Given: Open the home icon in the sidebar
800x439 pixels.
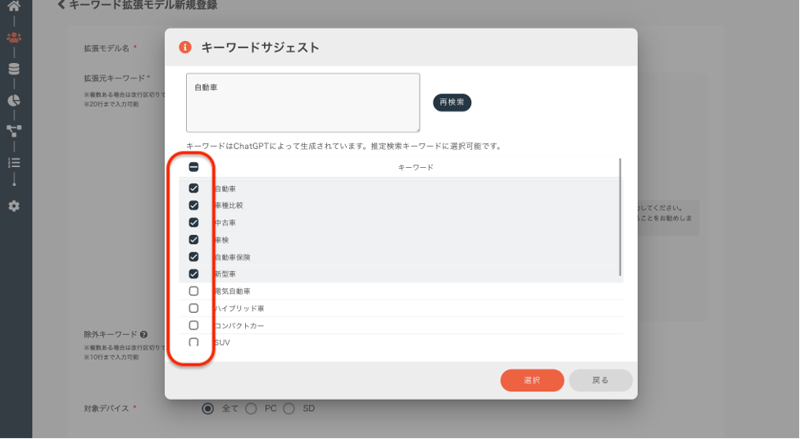Looking at the screenshot, I should pos(14,6).
